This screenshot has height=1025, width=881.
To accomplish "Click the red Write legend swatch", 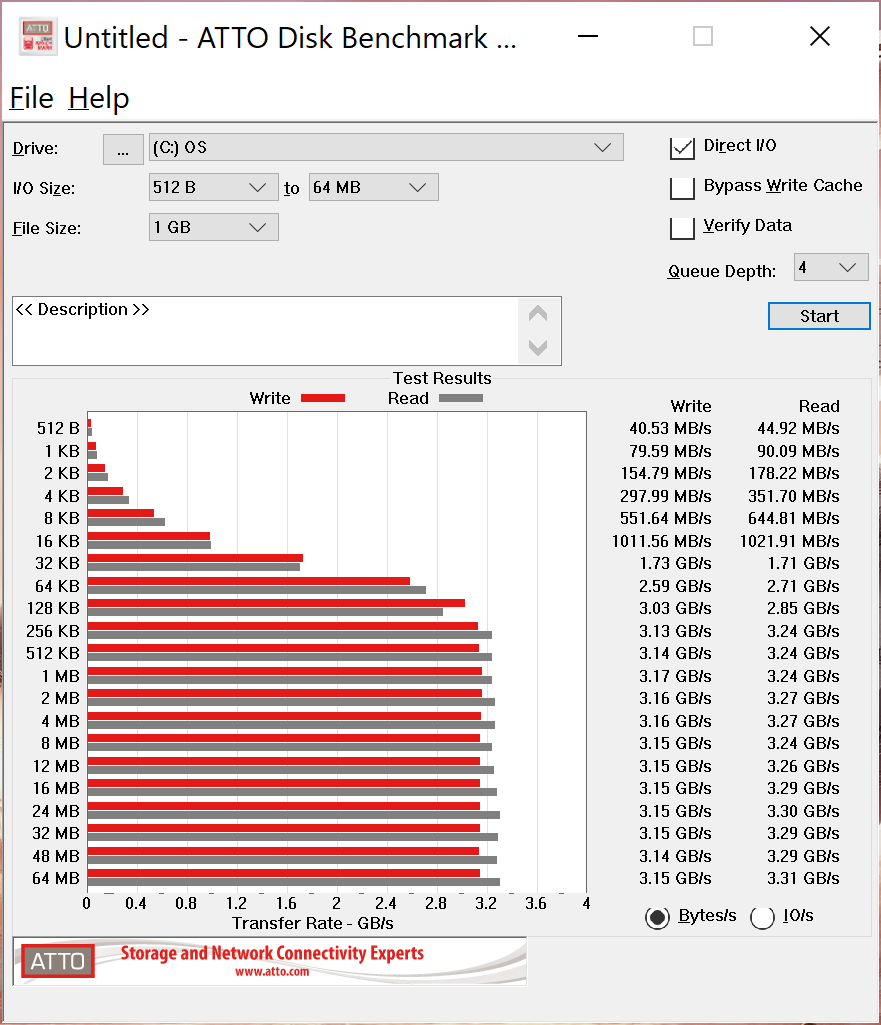I will coord(323,398).
